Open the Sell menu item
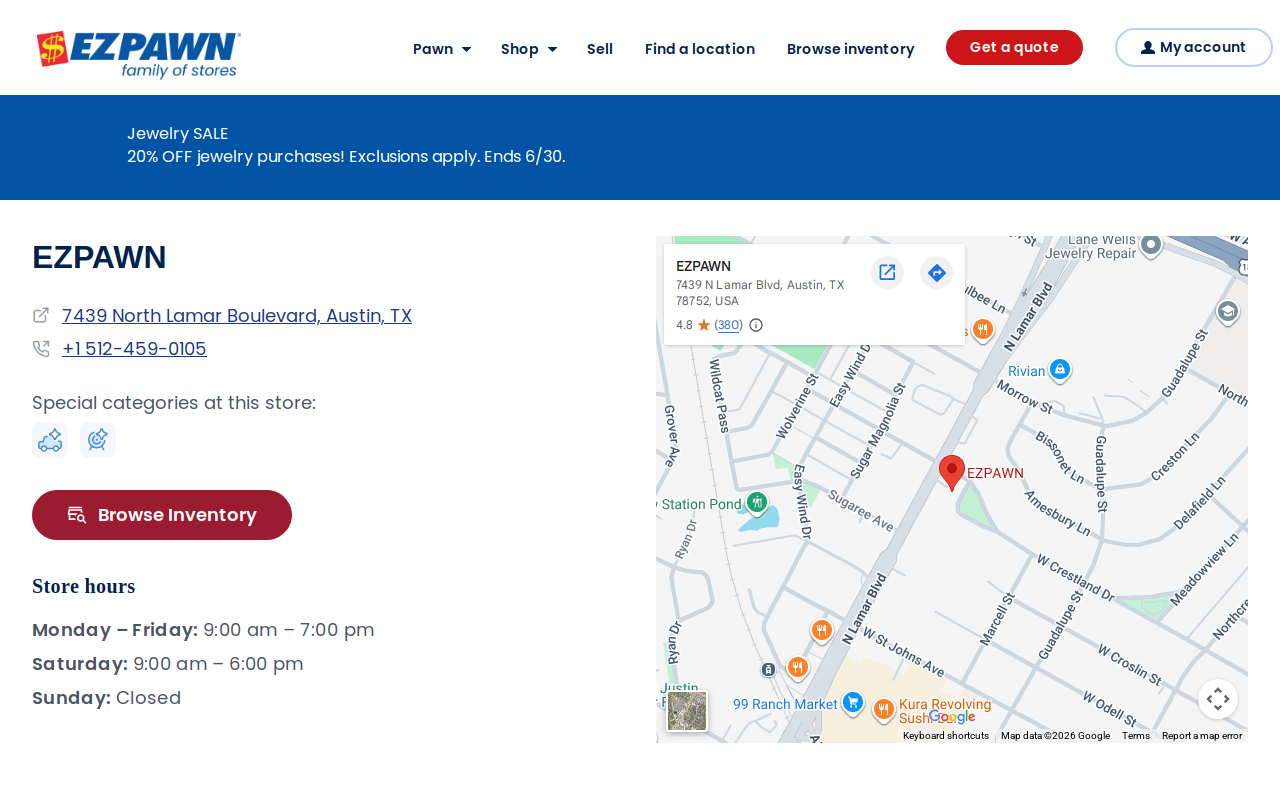The width and height of the screenshot is (1280, 800). (x=600, y=49)
